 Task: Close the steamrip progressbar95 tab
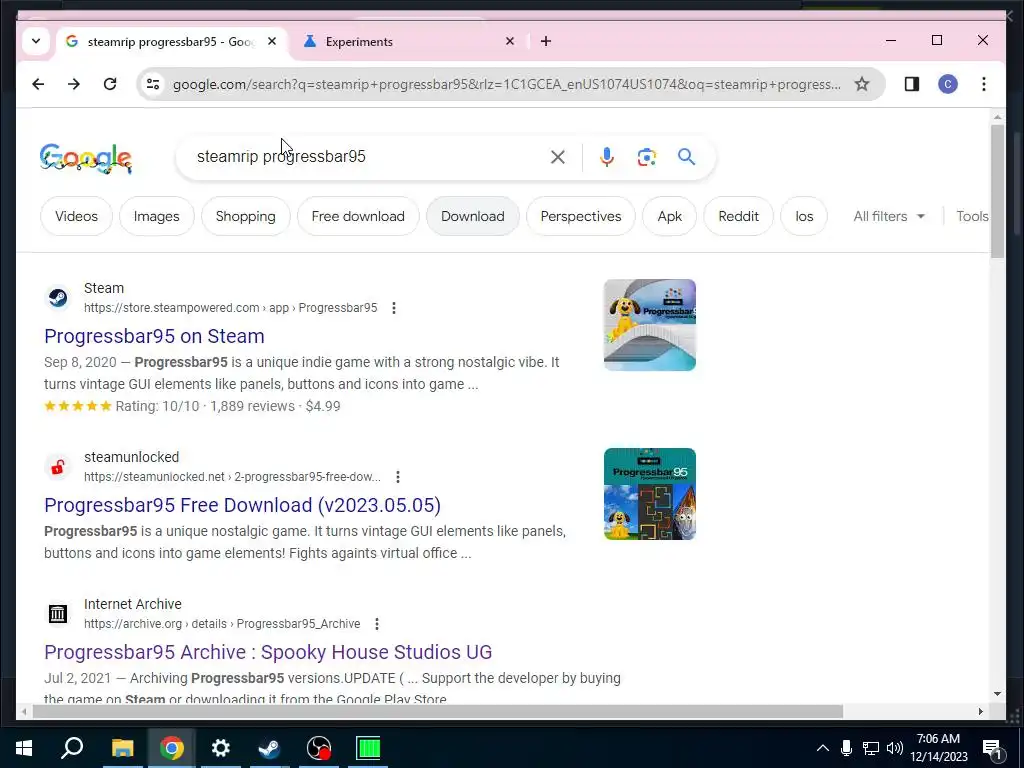coord(272,41)
